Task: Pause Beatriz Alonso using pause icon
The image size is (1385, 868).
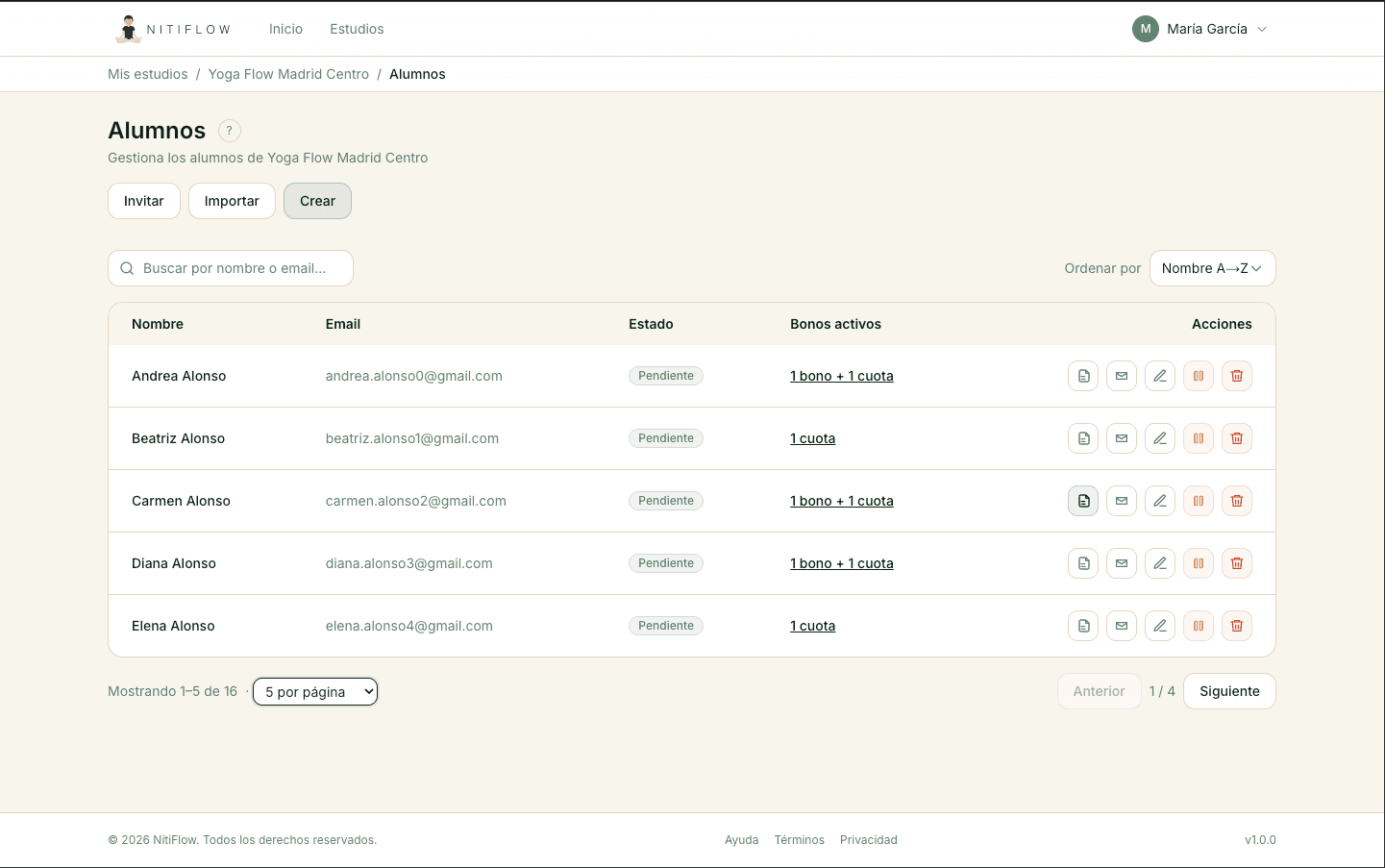Action: point(1199,438)
